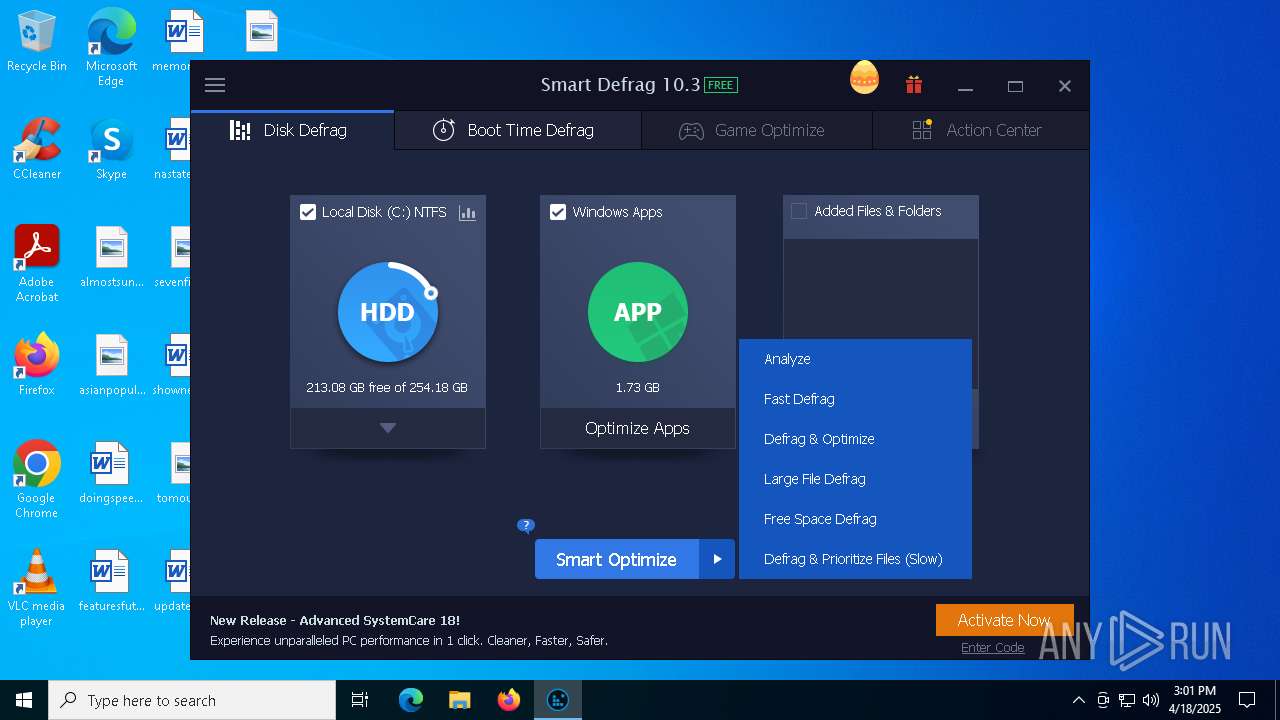Image resolution: width=1280 pixels, height=720 pixels.
Task: Uncheck Windows Apps checkbox
Action: pos(558,212)
